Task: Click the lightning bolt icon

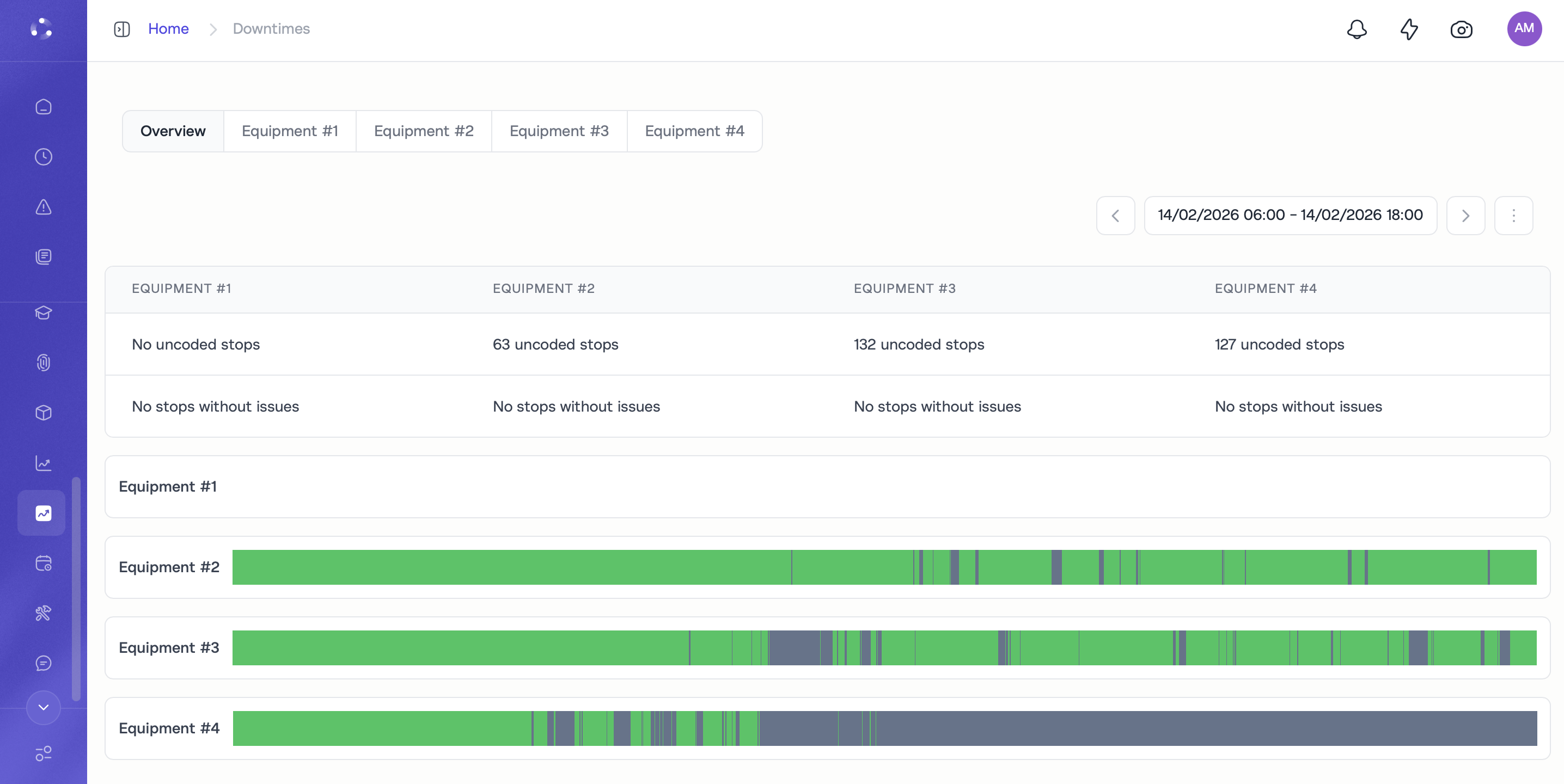Action: [1409, 29]
